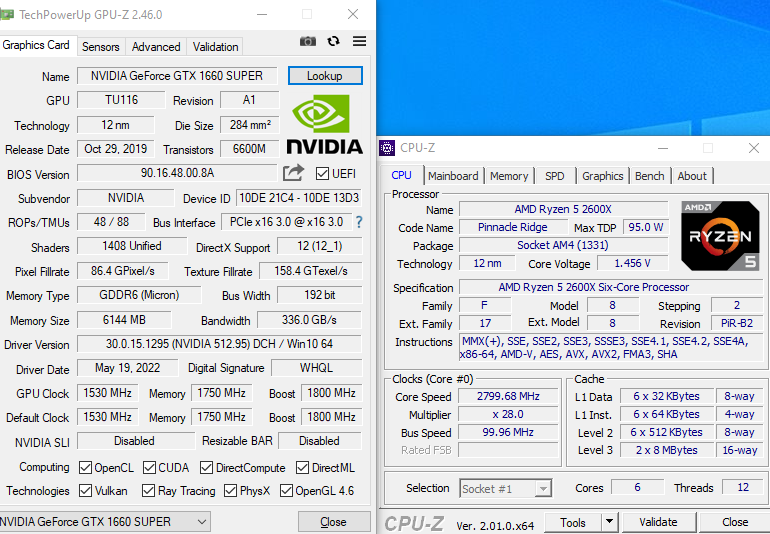Viewport: 770px width, 534px height.
Task: Click the Package Socket AM4 (1331) value
Action: click(x=563, y=245)
